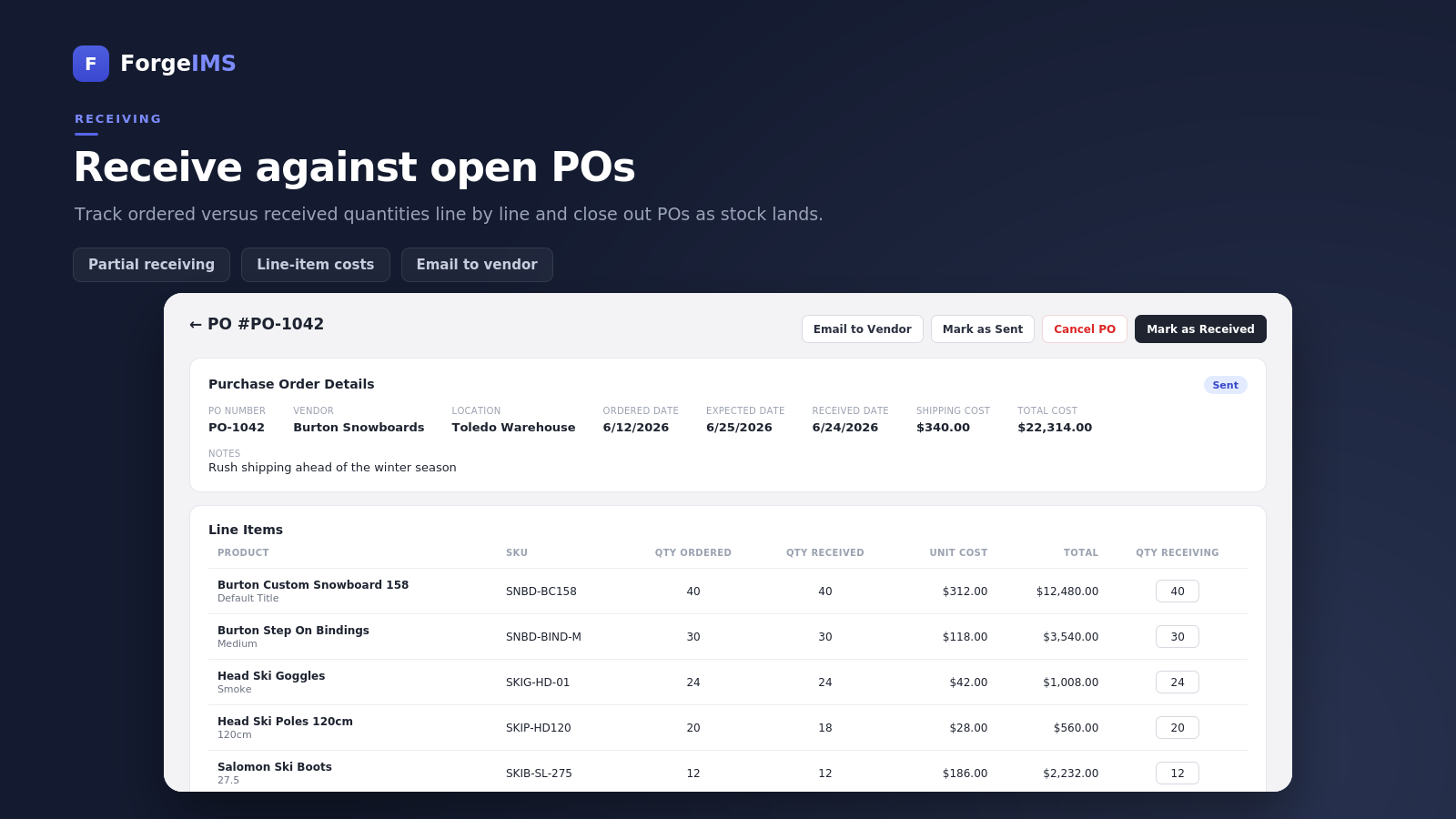
Task: Click the unit cost $186.00
Action: tap(965, 773)
